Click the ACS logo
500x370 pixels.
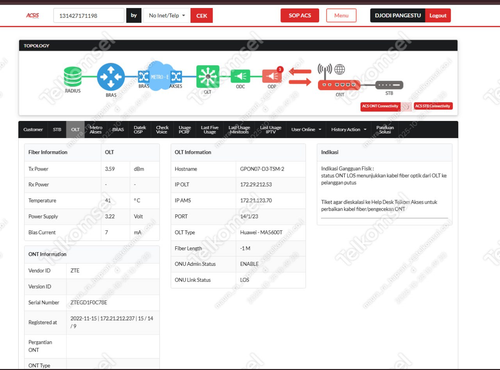click(33, 15)
